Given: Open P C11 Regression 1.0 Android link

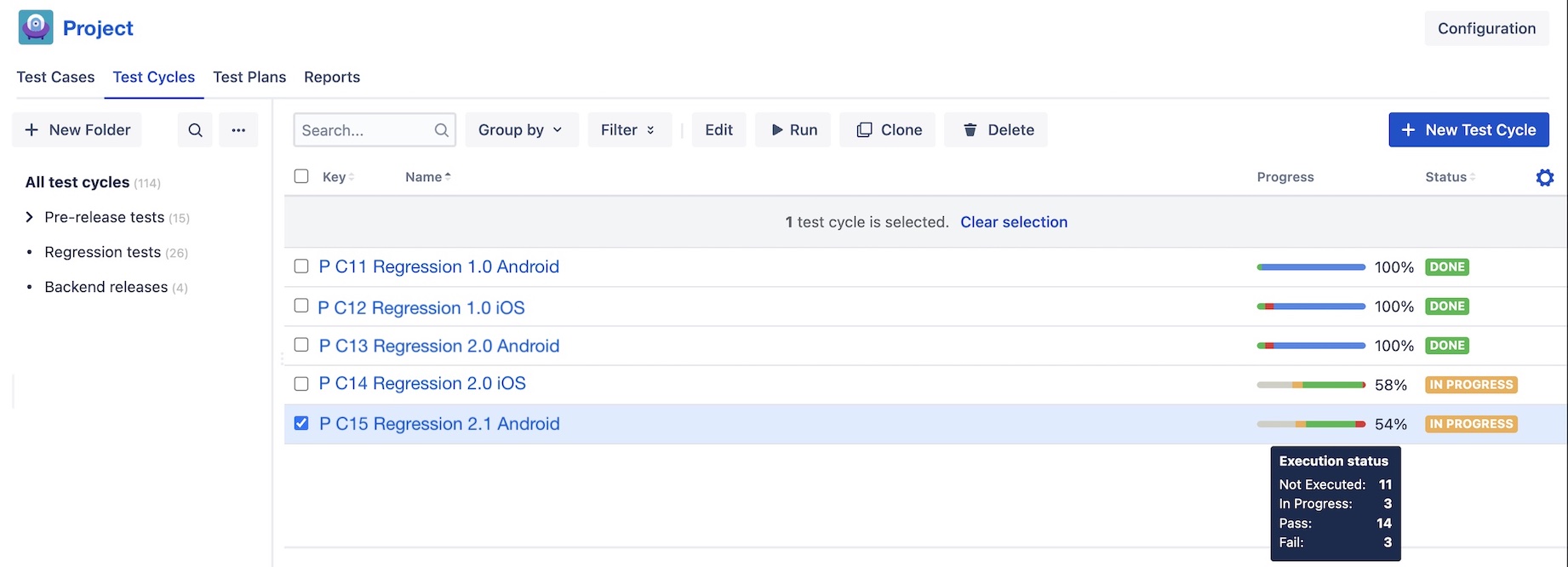Looking at the screenshot, I should click(439, 266).
